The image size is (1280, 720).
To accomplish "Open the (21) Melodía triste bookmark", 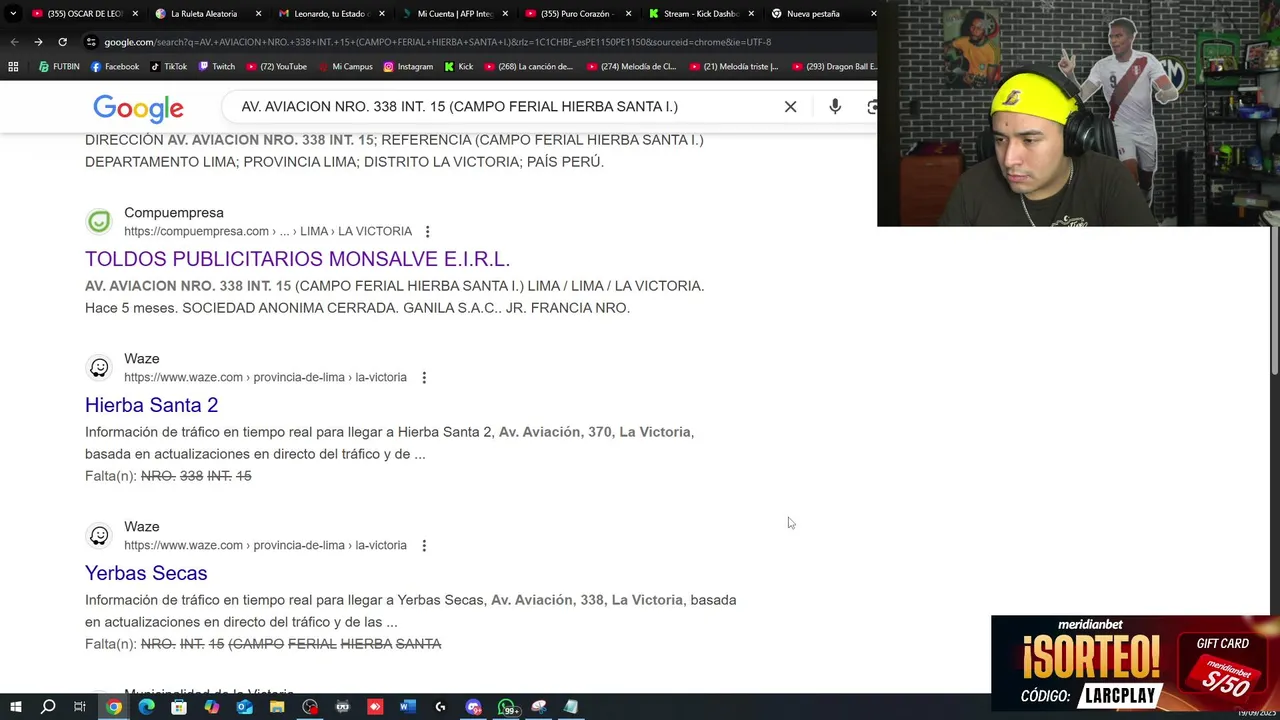I will tap(733, 67).
